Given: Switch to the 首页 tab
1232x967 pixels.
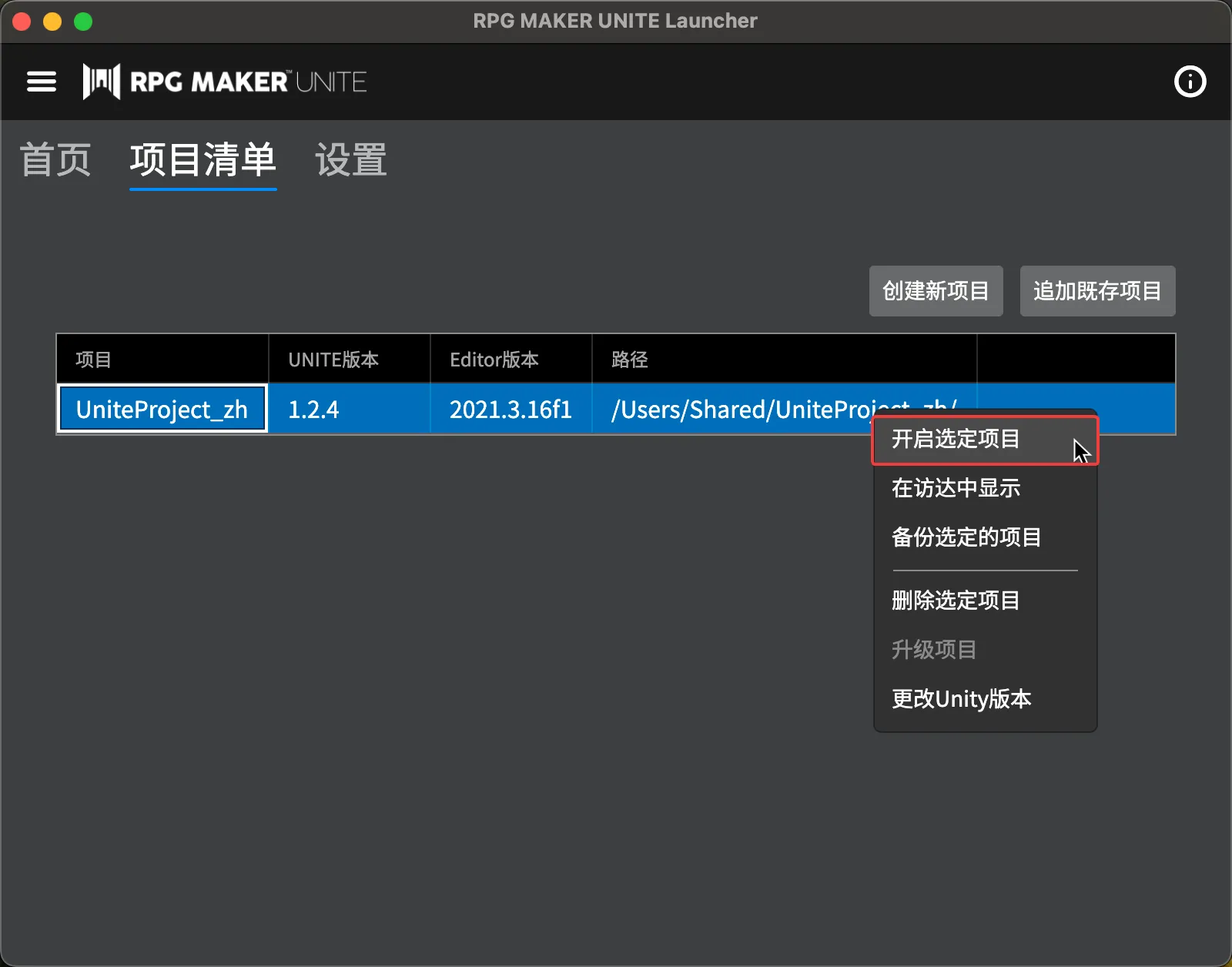Looking at the screenshot, I should (x=55, y=160).
